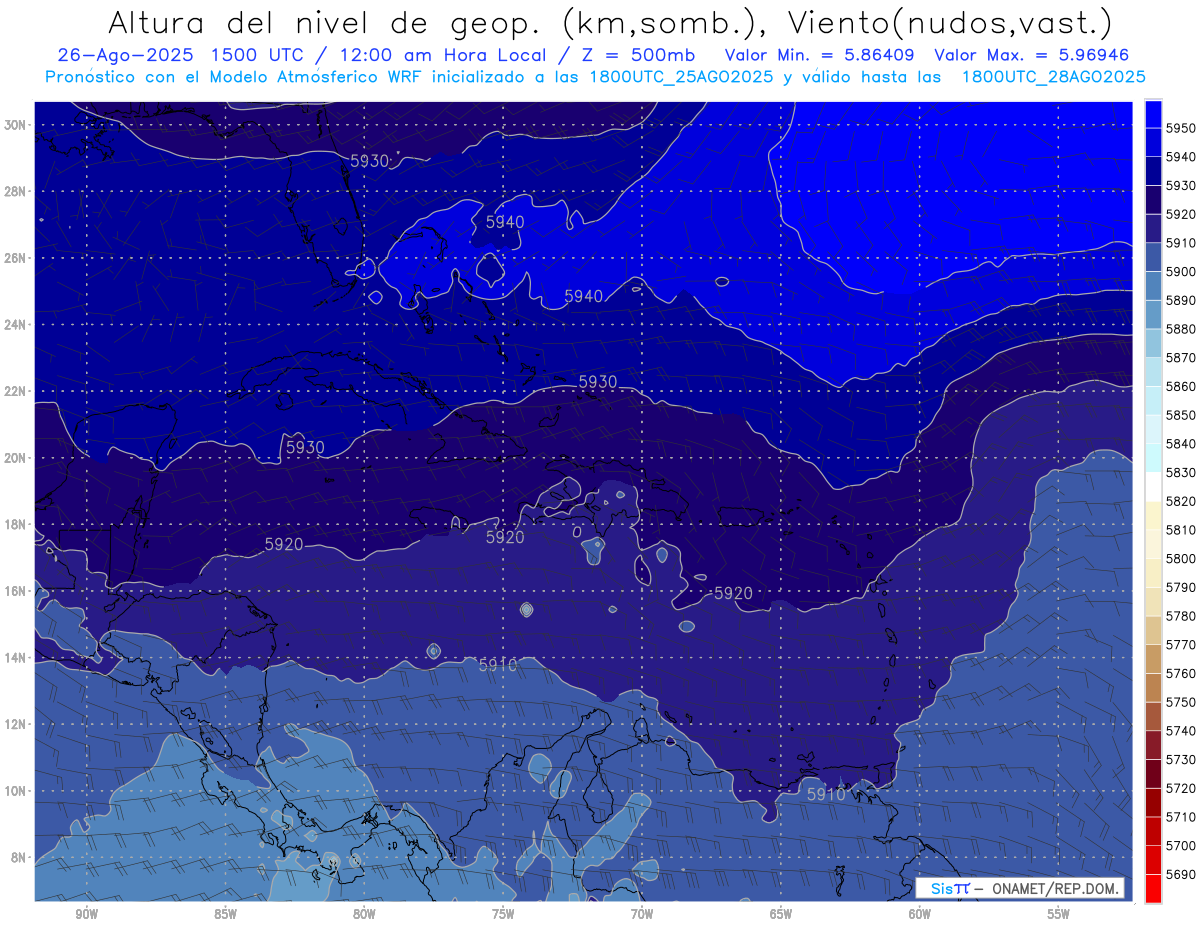Viewport: 1200px width, 927px height.
Task: Click the bright red swatch below 5690
Action: coord(1153,888)
